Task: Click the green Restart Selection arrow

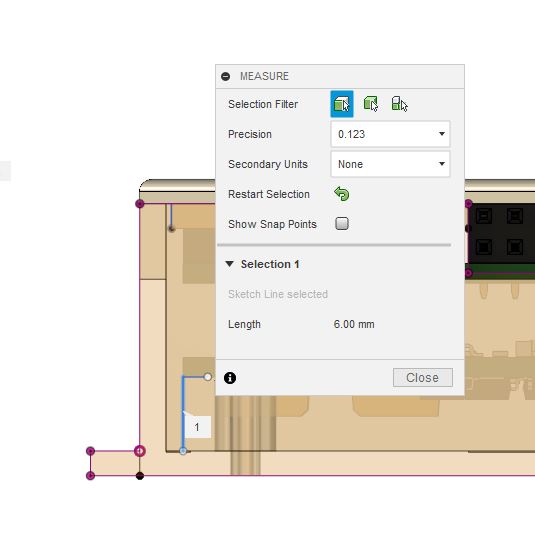Action: coord(342,194)
